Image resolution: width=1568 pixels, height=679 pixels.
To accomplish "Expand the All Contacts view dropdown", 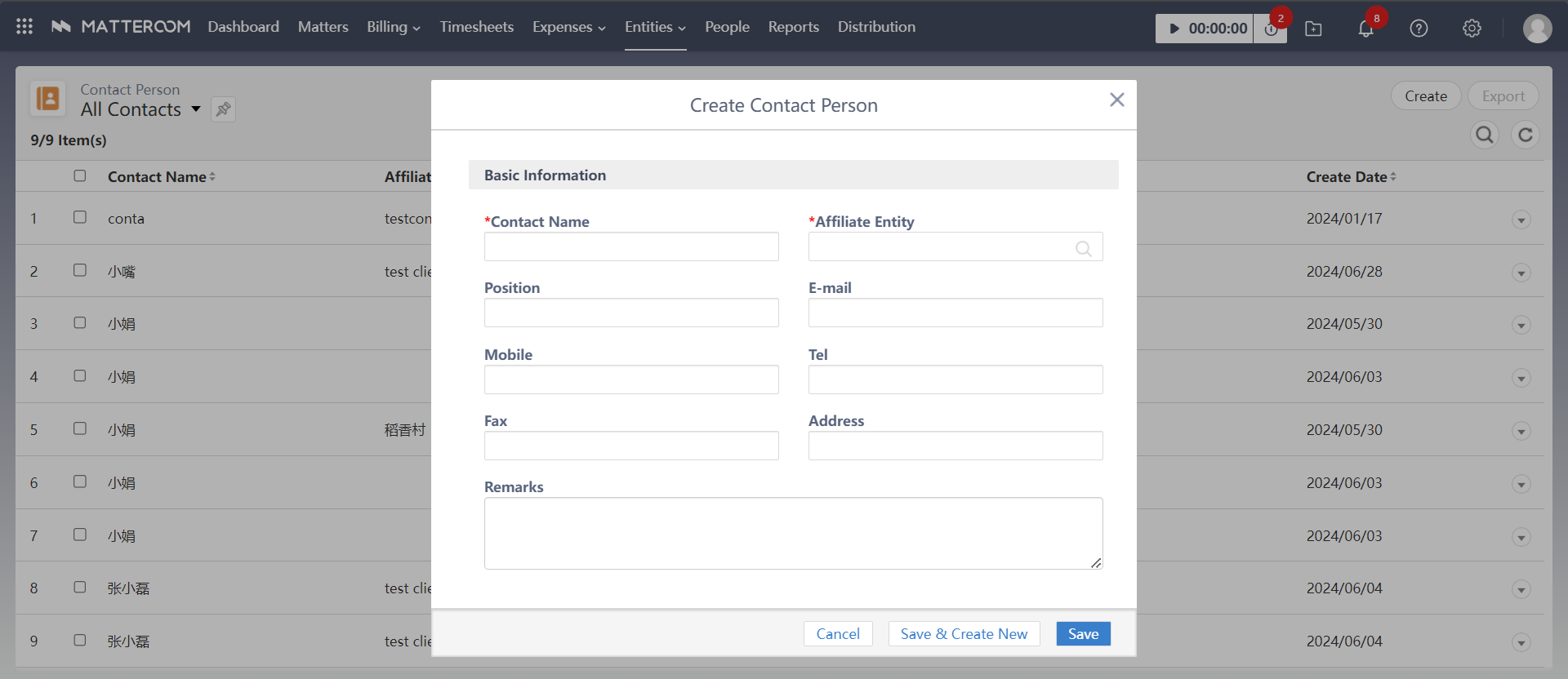I will coord(196,109).
